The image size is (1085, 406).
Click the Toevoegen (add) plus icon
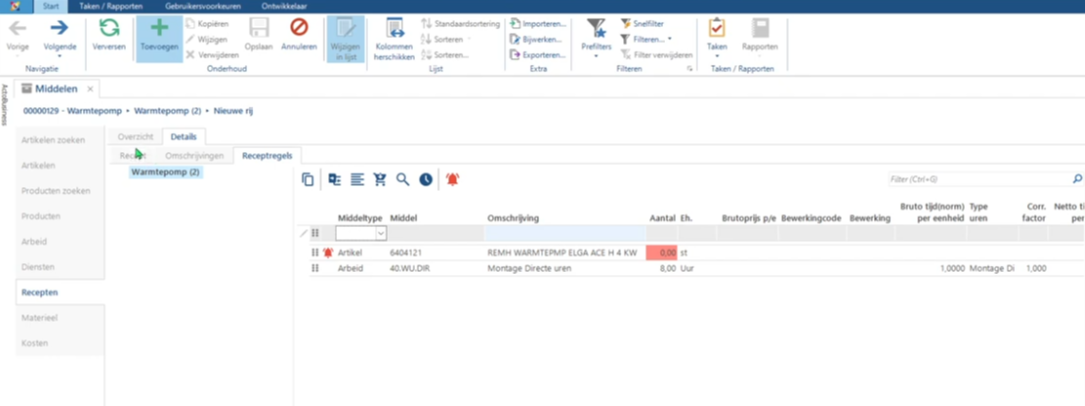(x=159, y=29)
